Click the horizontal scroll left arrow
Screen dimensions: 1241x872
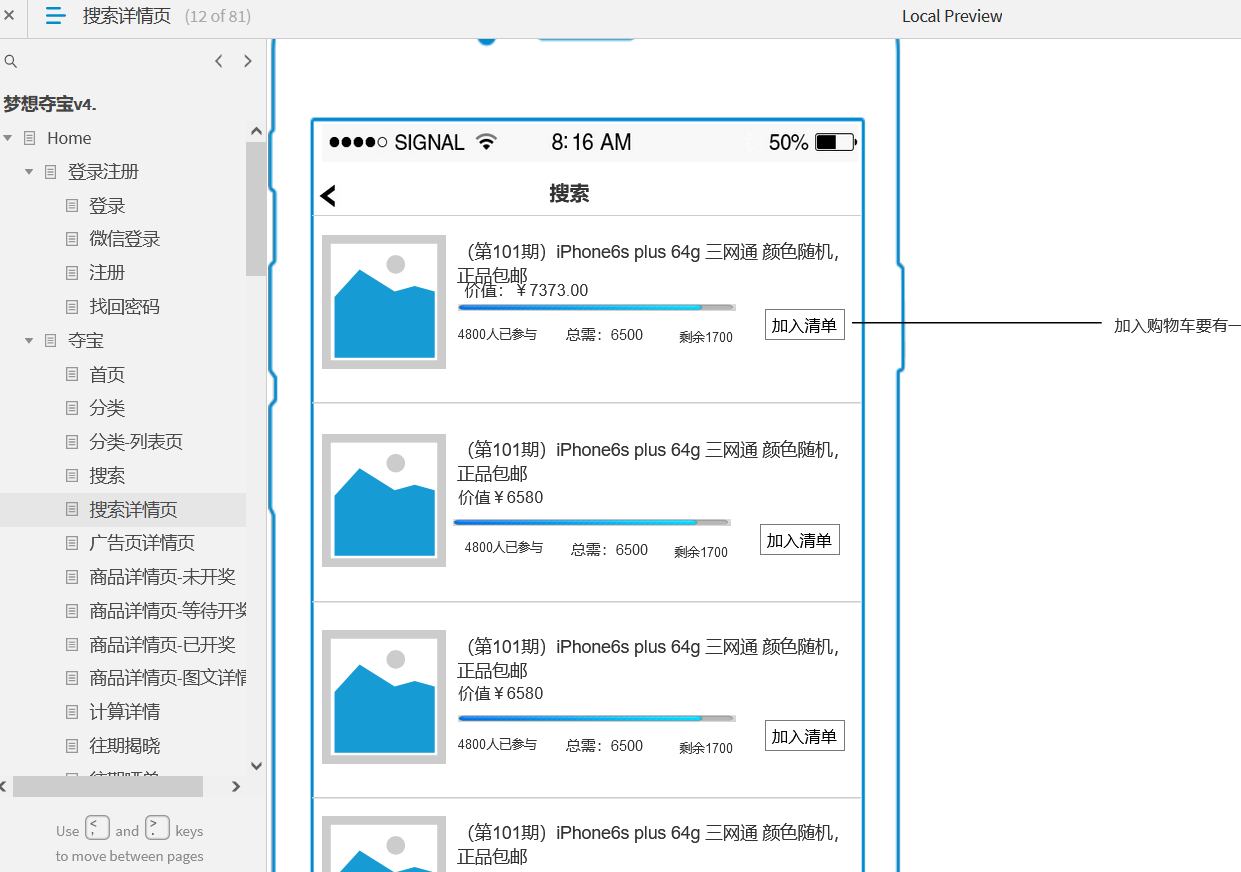[5, 787]
